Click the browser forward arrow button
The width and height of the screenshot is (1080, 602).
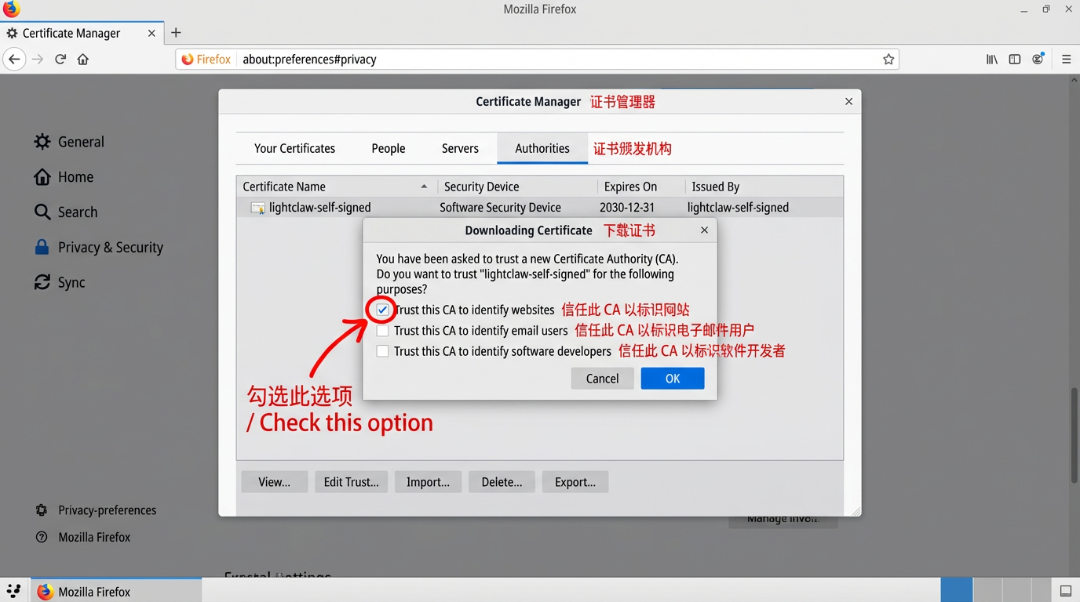pos(38,59)
